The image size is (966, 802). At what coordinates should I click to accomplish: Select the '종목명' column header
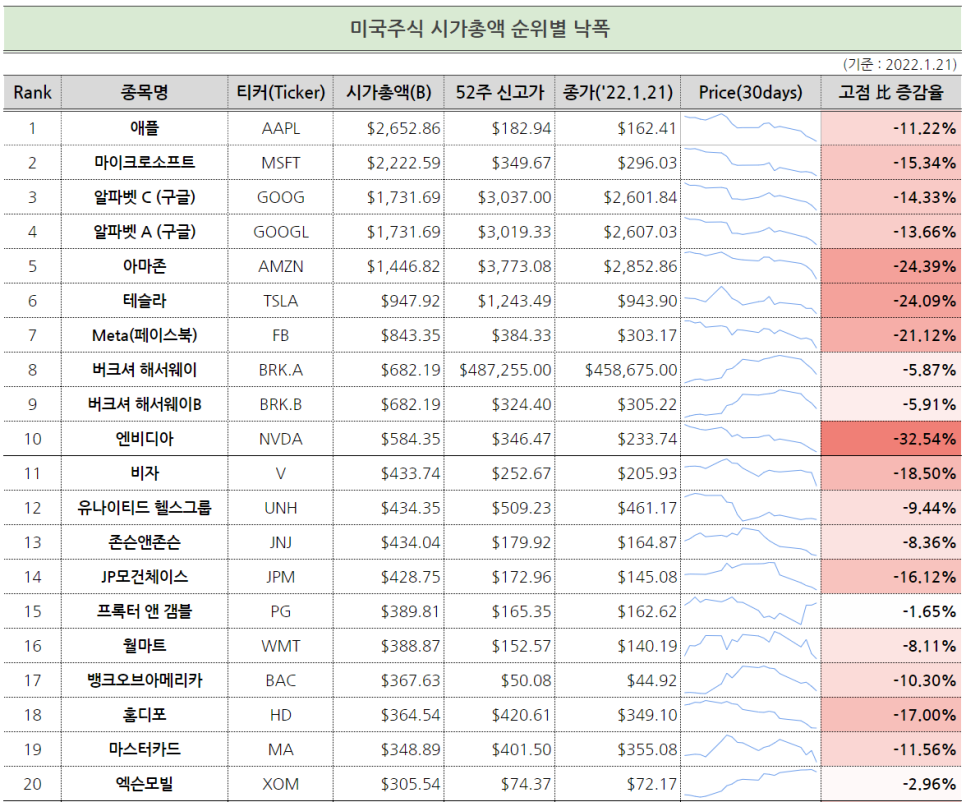144,92
